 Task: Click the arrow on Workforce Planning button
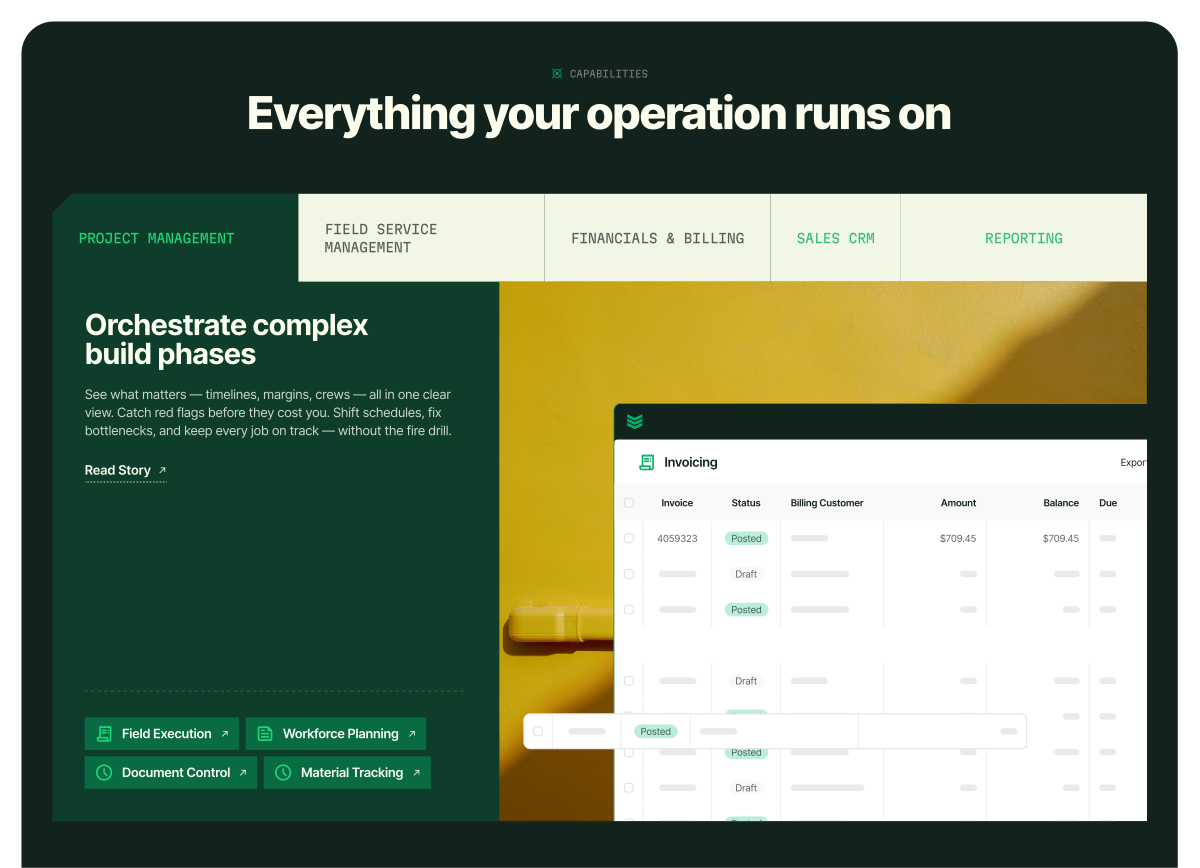[x=411, y=734]
